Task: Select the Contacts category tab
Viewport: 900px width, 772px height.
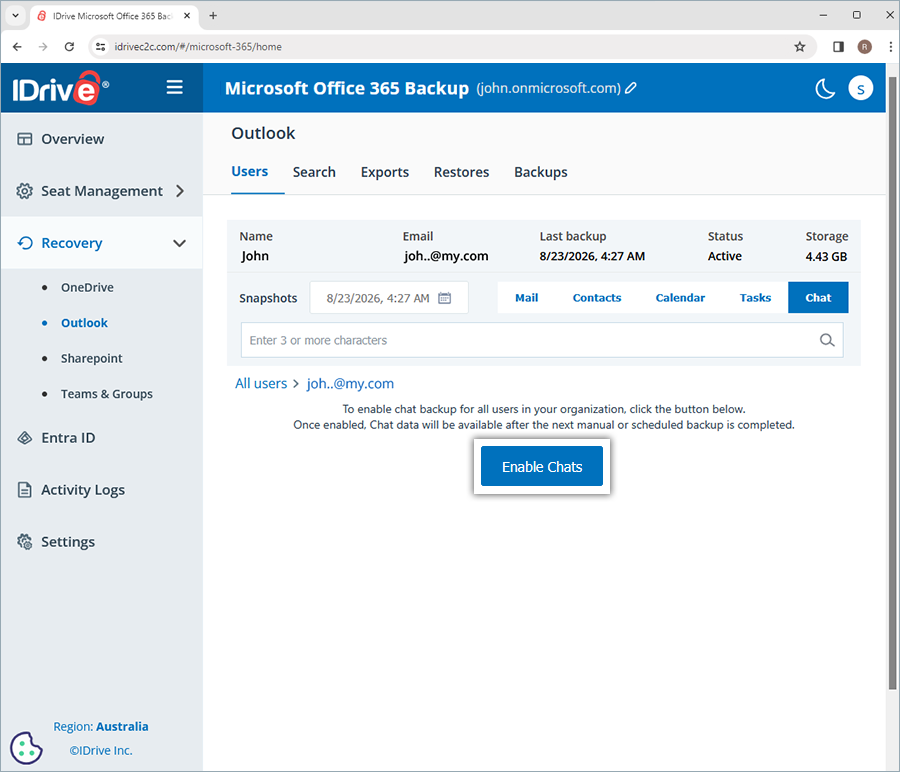Action: tap(597, 298)
